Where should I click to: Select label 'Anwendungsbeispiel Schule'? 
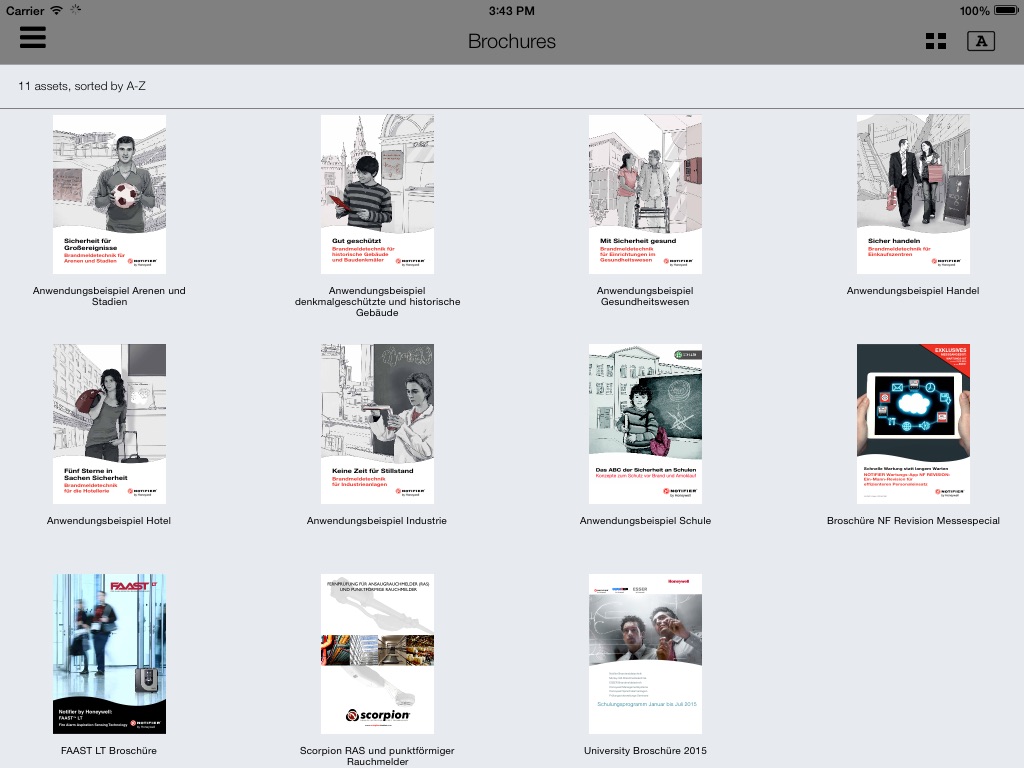[x=645, y=520]
